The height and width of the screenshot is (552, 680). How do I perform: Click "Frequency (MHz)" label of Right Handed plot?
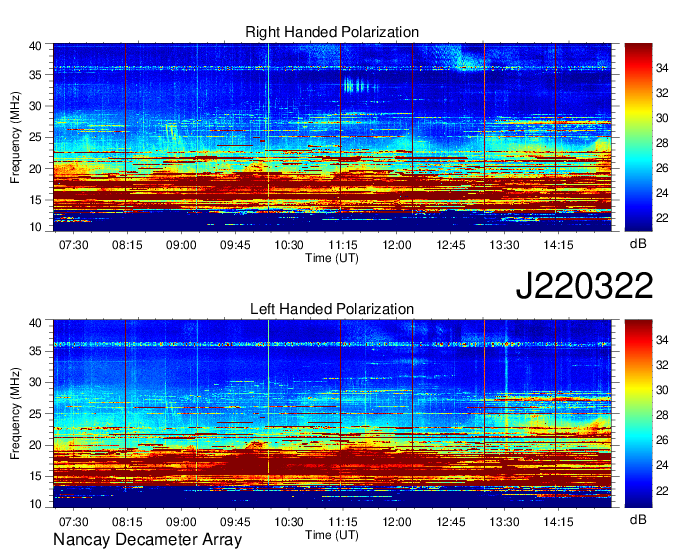[x=15, y=137]
